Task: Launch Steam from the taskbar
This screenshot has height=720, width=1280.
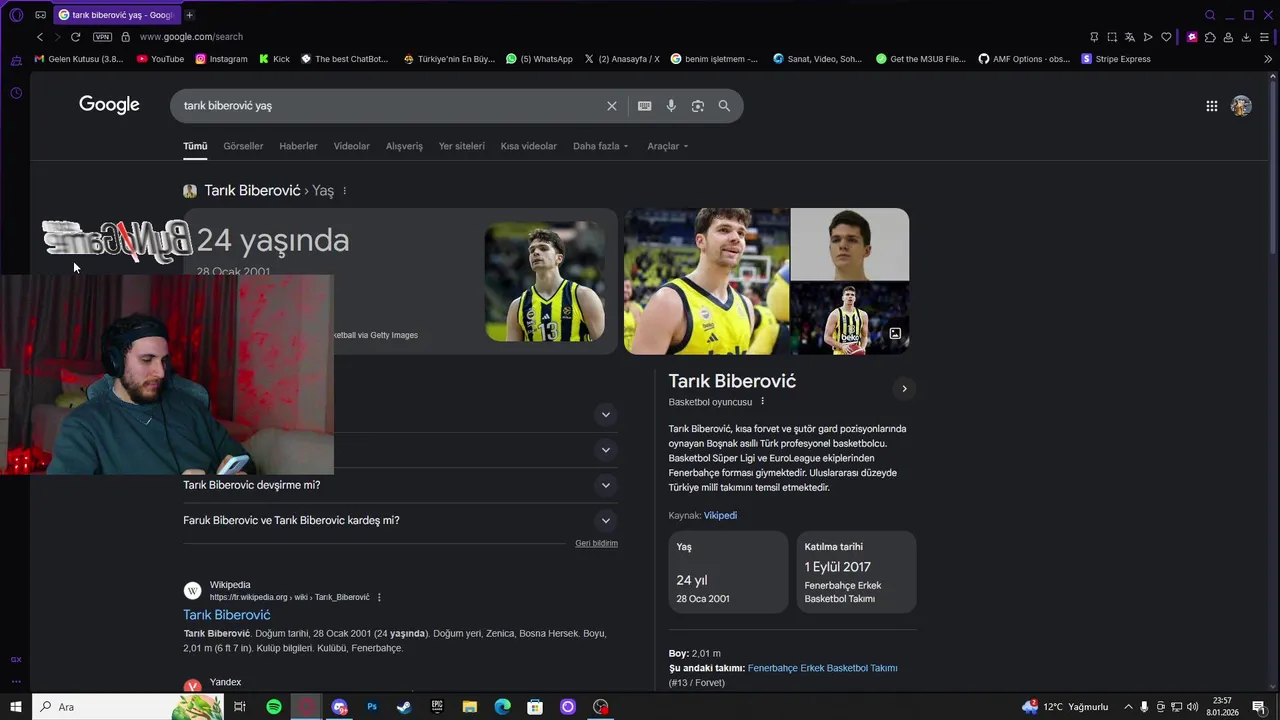Action: (x=404, y=707)
